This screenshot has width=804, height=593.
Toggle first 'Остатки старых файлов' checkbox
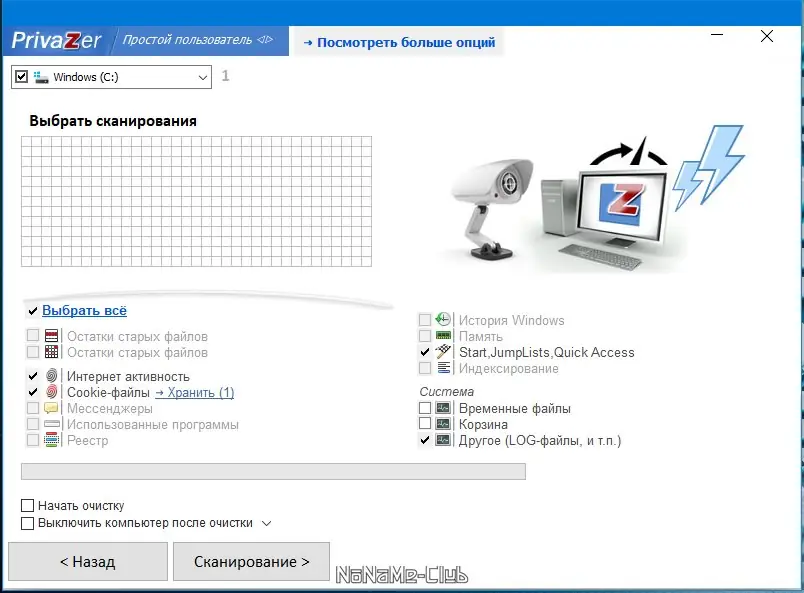tap(33, 336)
